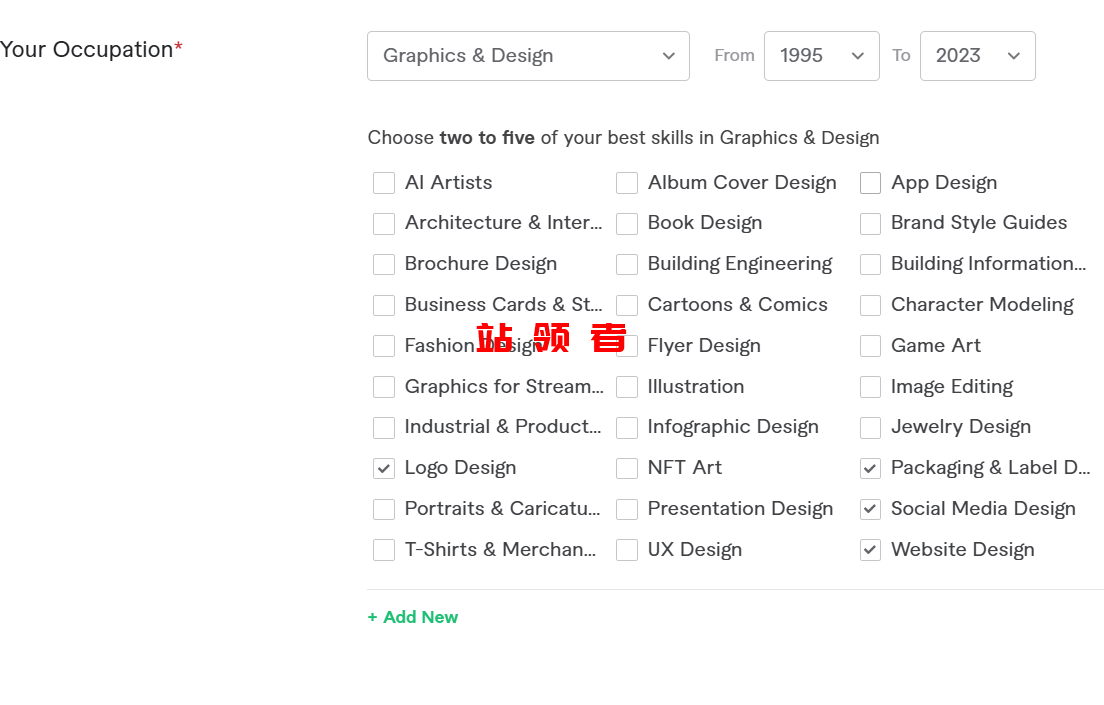Check the Brand Style Guides option
This screenshot has width=1104, height=705.
[x=871, y=224]
